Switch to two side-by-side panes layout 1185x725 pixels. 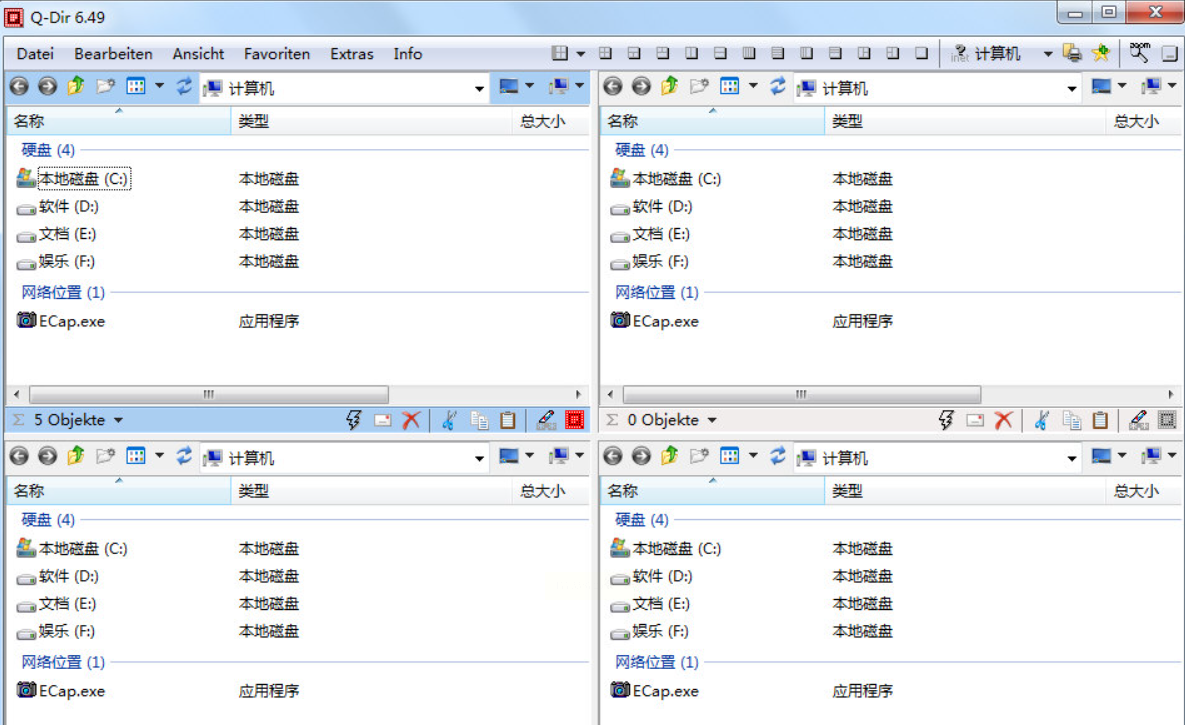point(692,53)
